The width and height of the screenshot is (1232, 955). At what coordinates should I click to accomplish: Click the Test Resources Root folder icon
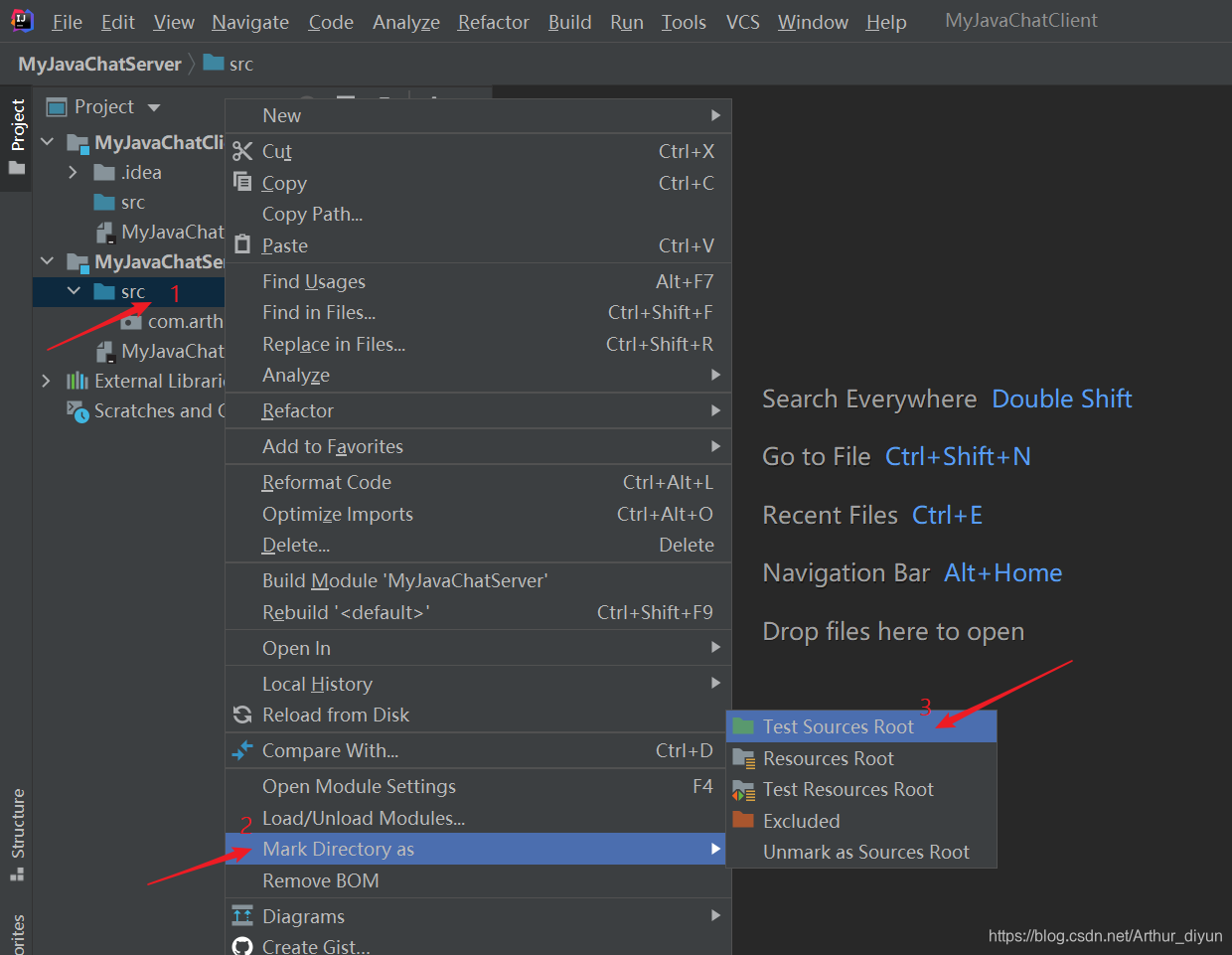point(743,790)
